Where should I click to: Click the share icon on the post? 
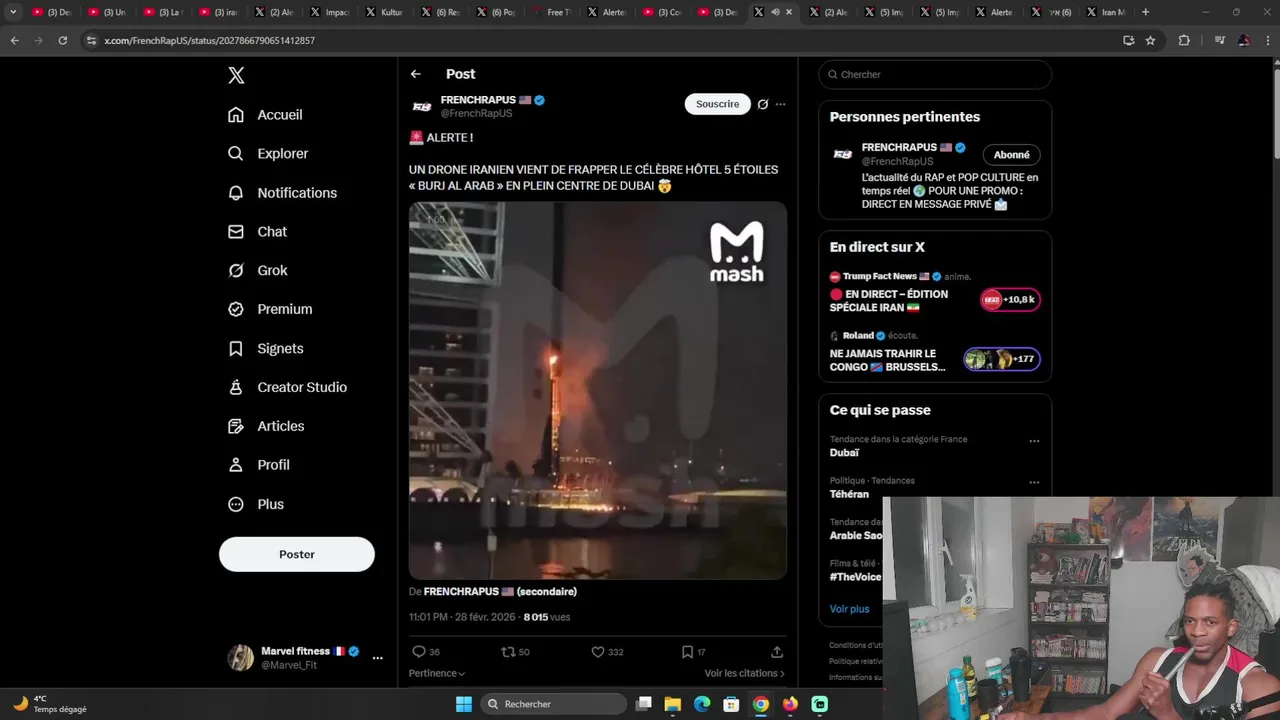[777, 652]
